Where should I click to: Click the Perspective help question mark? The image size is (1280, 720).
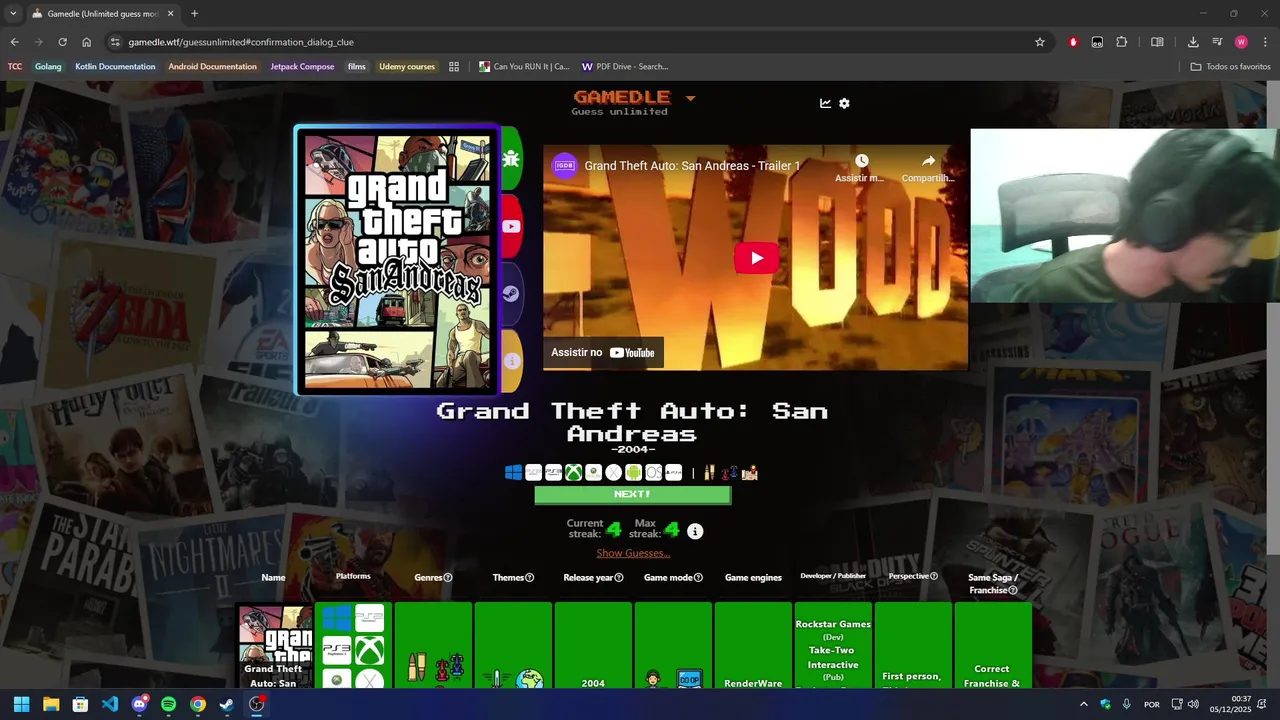coord(934,576)
